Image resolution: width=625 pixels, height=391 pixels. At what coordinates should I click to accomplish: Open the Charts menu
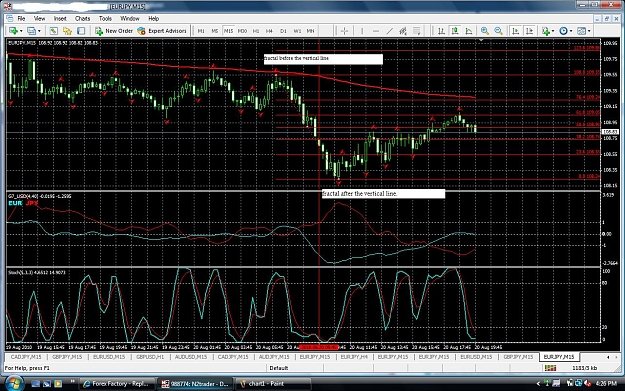pyautogui.click(x=83, y=18)
